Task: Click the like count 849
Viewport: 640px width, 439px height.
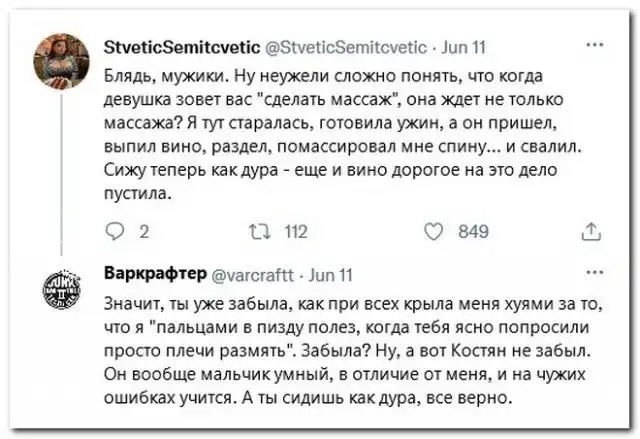Action: [471, 233]
